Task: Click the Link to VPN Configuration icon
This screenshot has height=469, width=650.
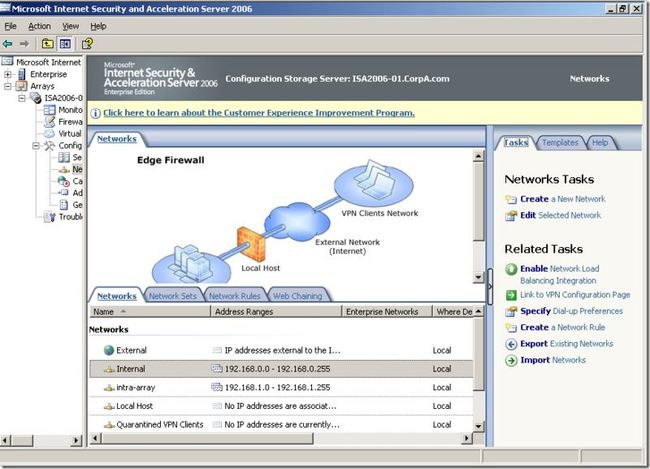Action: tap(511, 295)
